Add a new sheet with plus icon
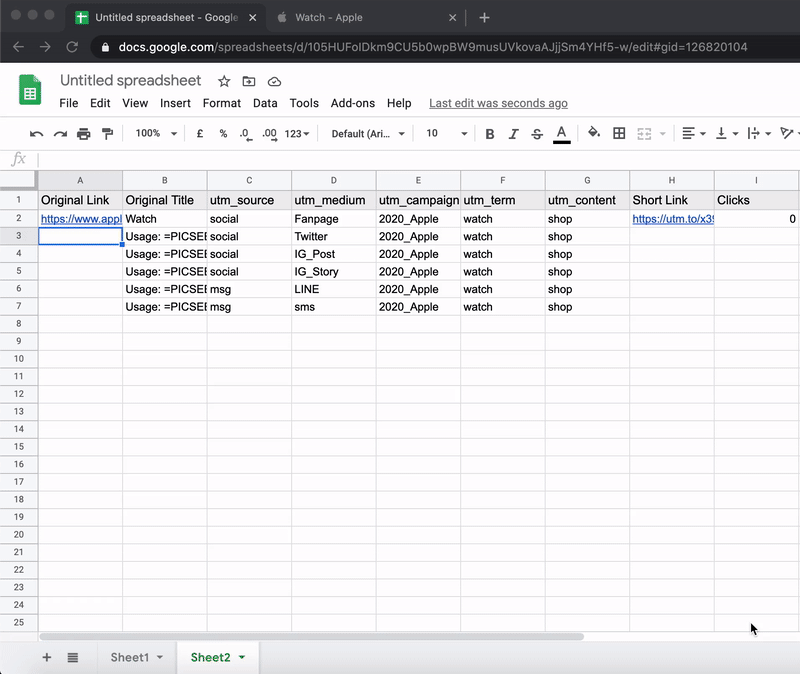 46,657
